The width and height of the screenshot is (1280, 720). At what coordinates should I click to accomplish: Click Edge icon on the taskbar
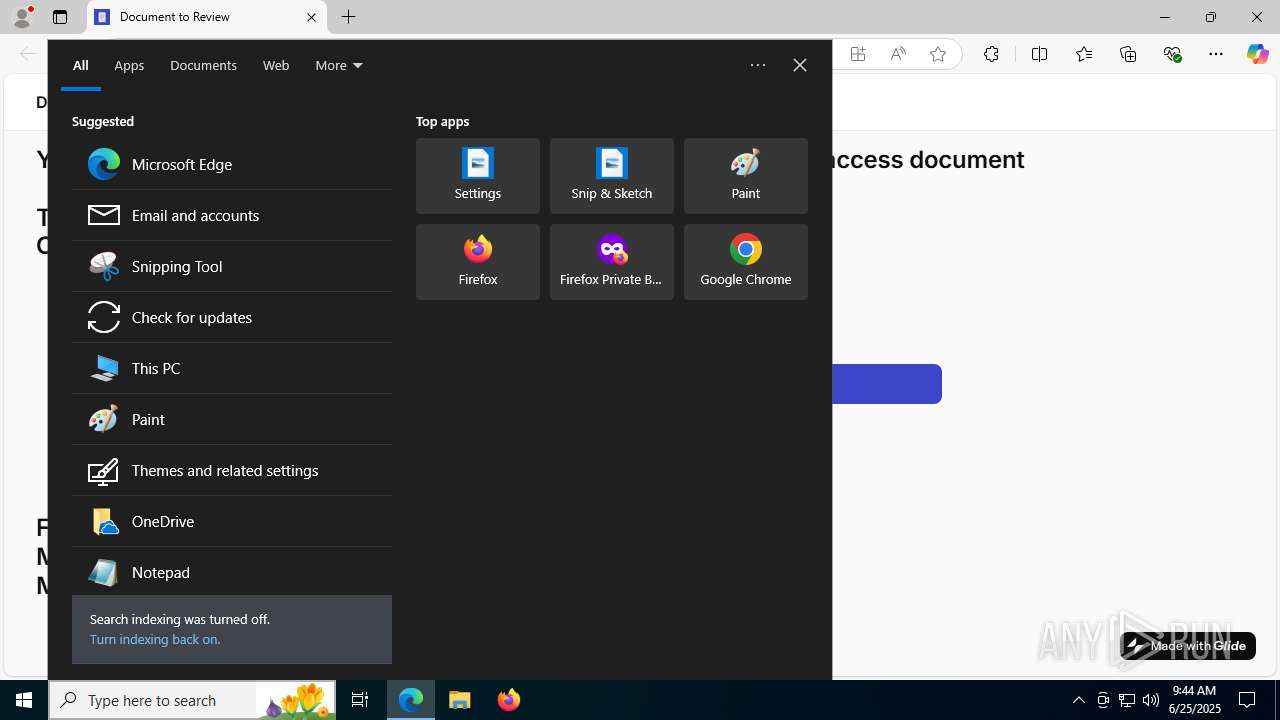tap(411, 700)
